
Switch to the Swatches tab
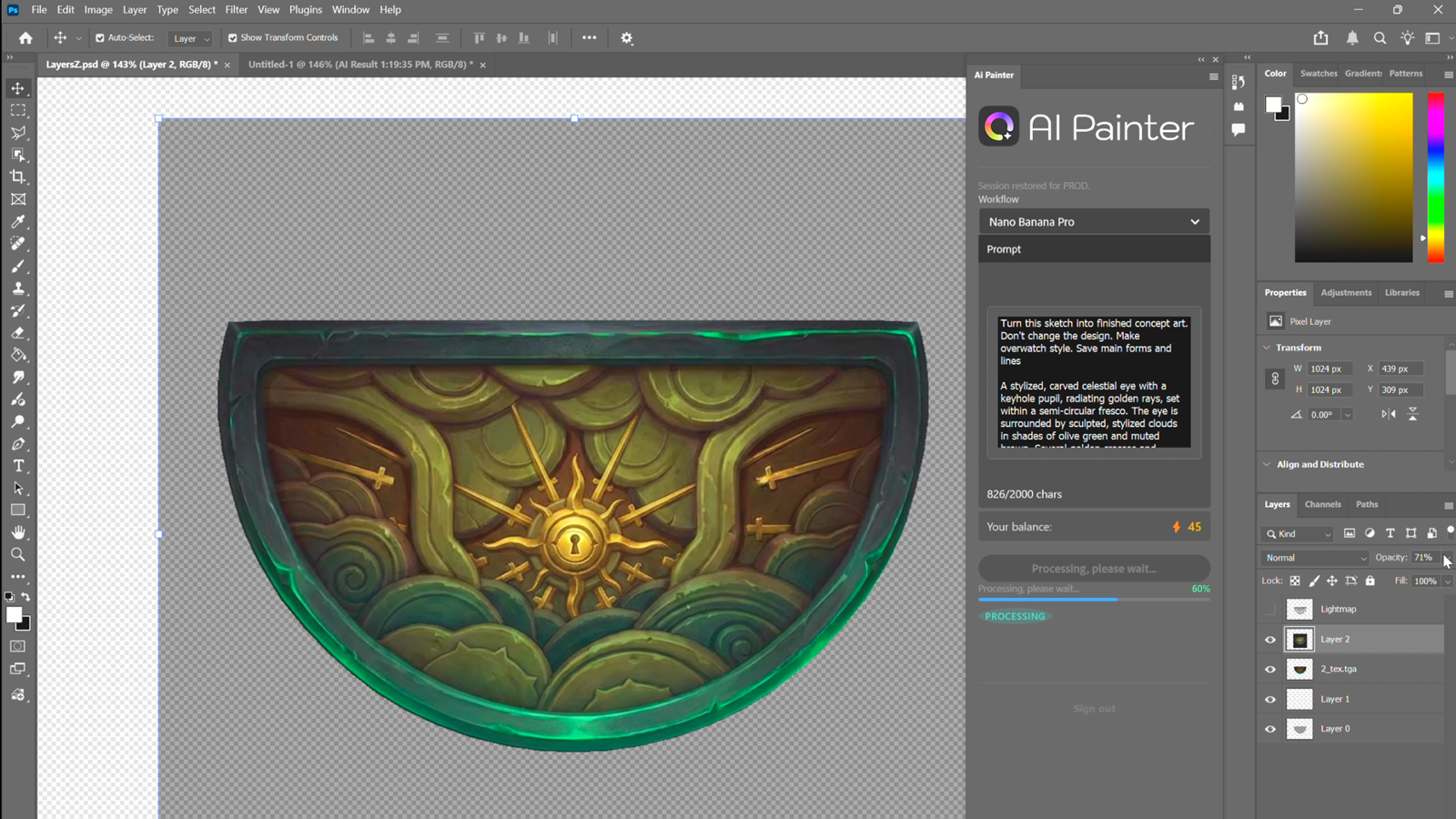tap(1318, 74)
